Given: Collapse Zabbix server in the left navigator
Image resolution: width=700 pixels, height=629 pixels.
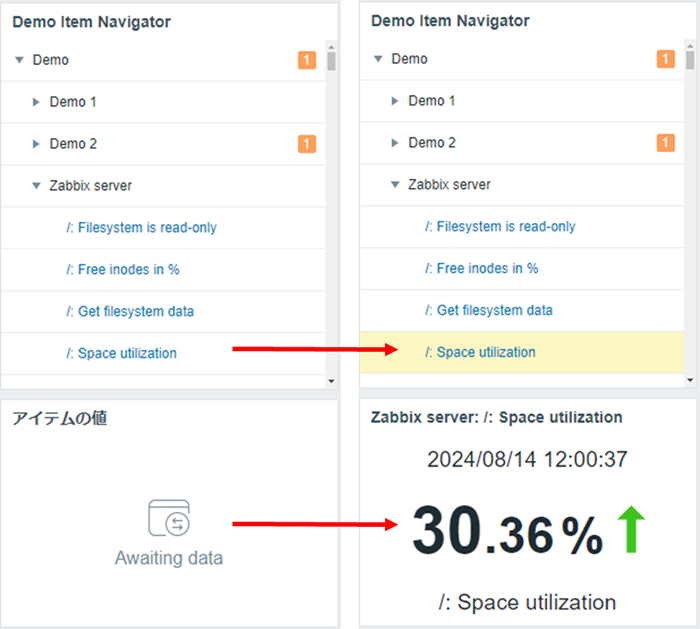Looking at the screenshot, I should (36, 186).
